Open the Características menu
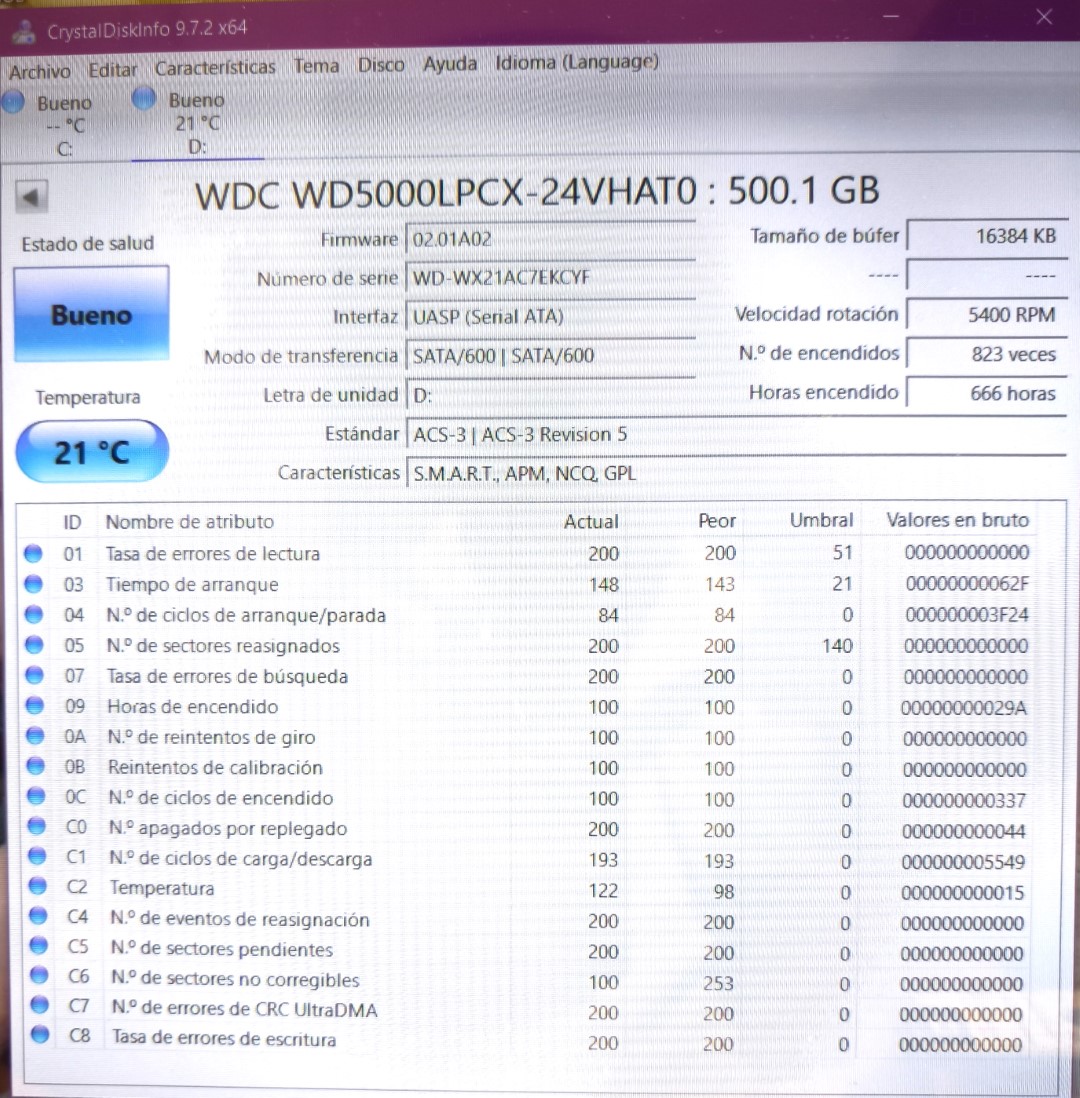Image resolution: width=1080 pixels, height=1098 pixels. pyautogui.click(x=215, y=68)
